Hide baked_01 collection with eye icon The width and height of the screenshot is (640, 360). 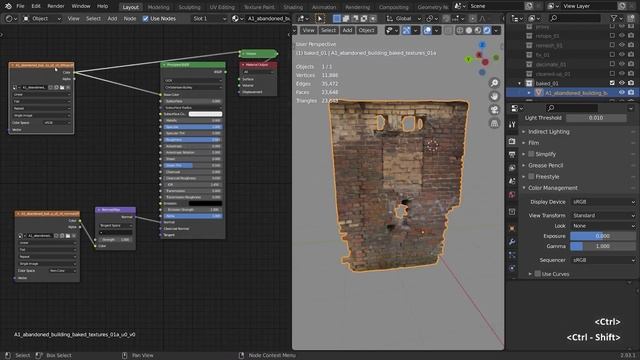coord(622,83)
